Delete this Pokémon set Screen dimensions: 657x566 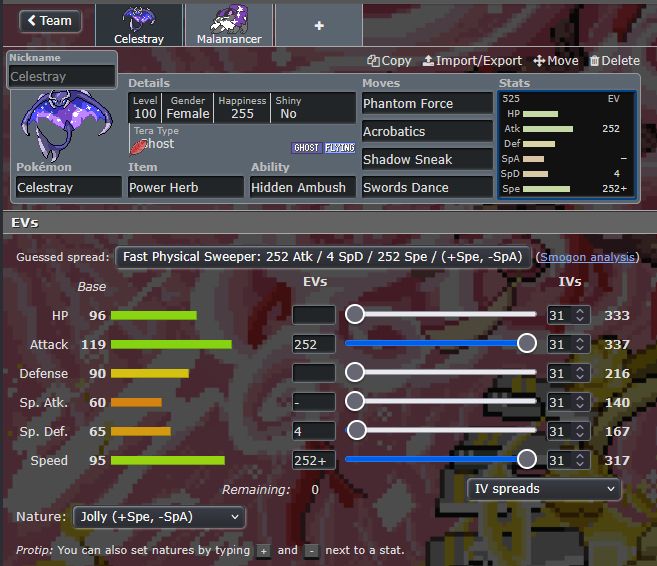pyautogui.click(x=615, y=61)
